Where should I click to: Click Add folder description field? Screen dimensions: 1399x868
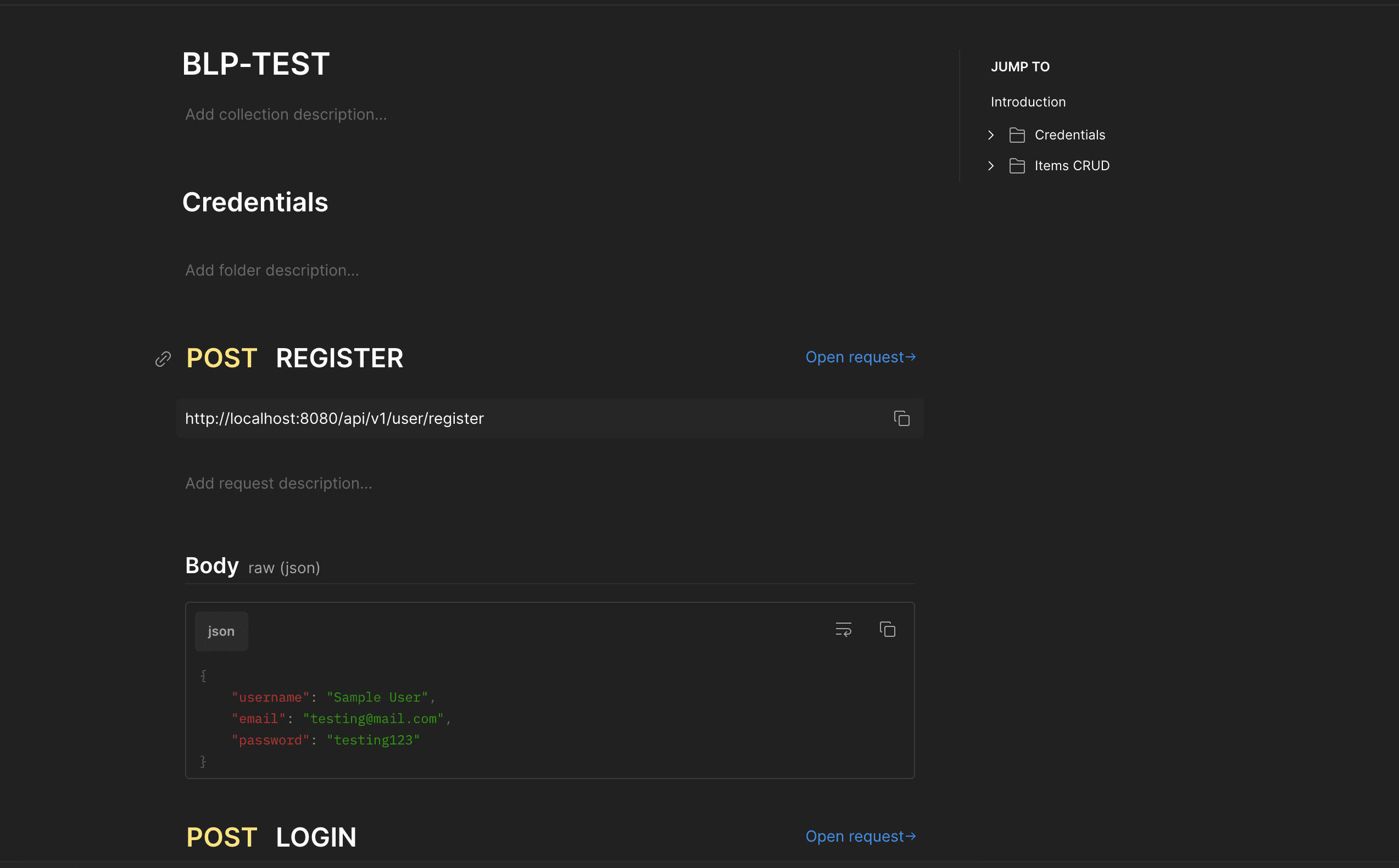272,270
